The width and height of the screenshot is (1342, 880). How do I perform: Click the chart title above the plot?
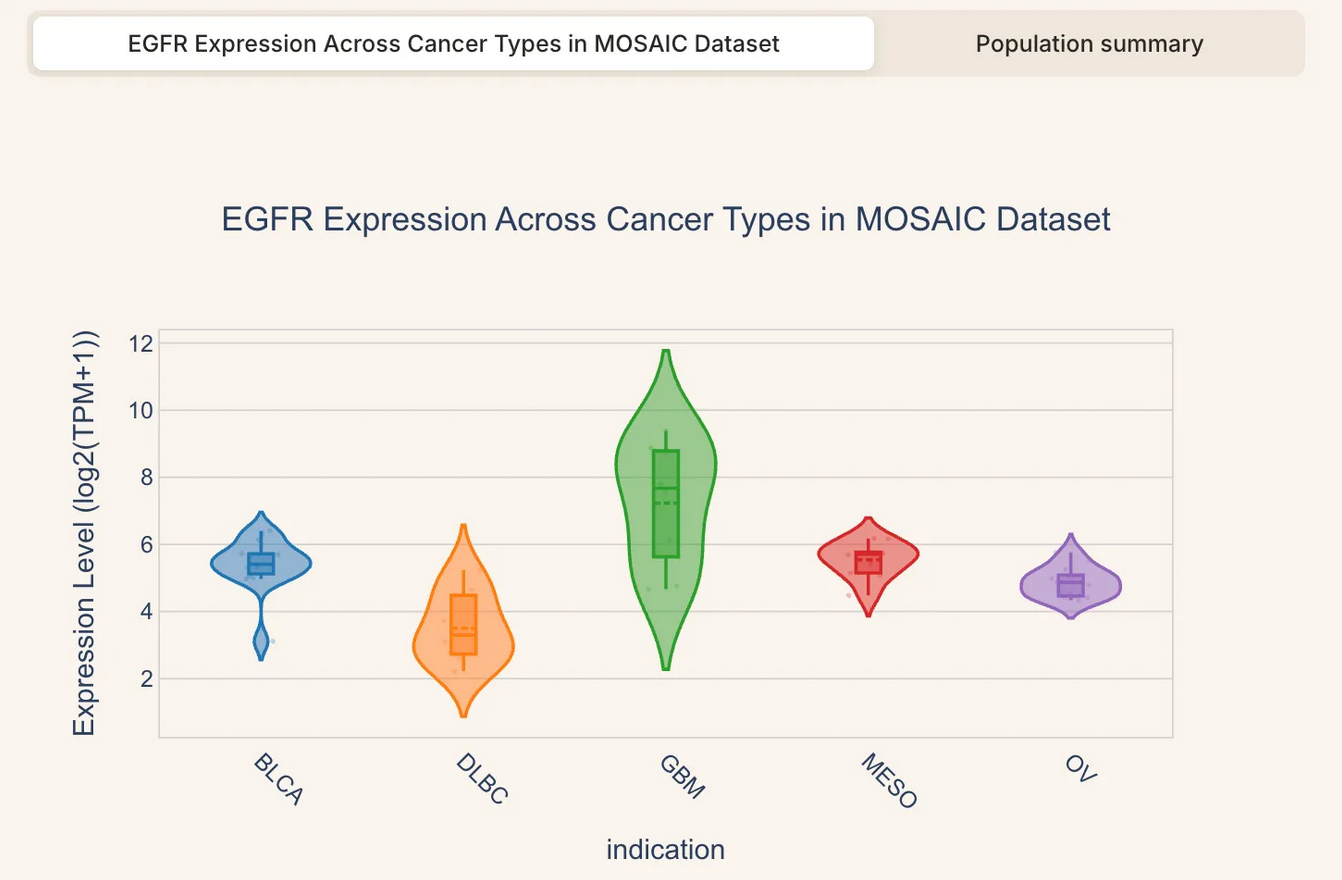tap(666, 219)
